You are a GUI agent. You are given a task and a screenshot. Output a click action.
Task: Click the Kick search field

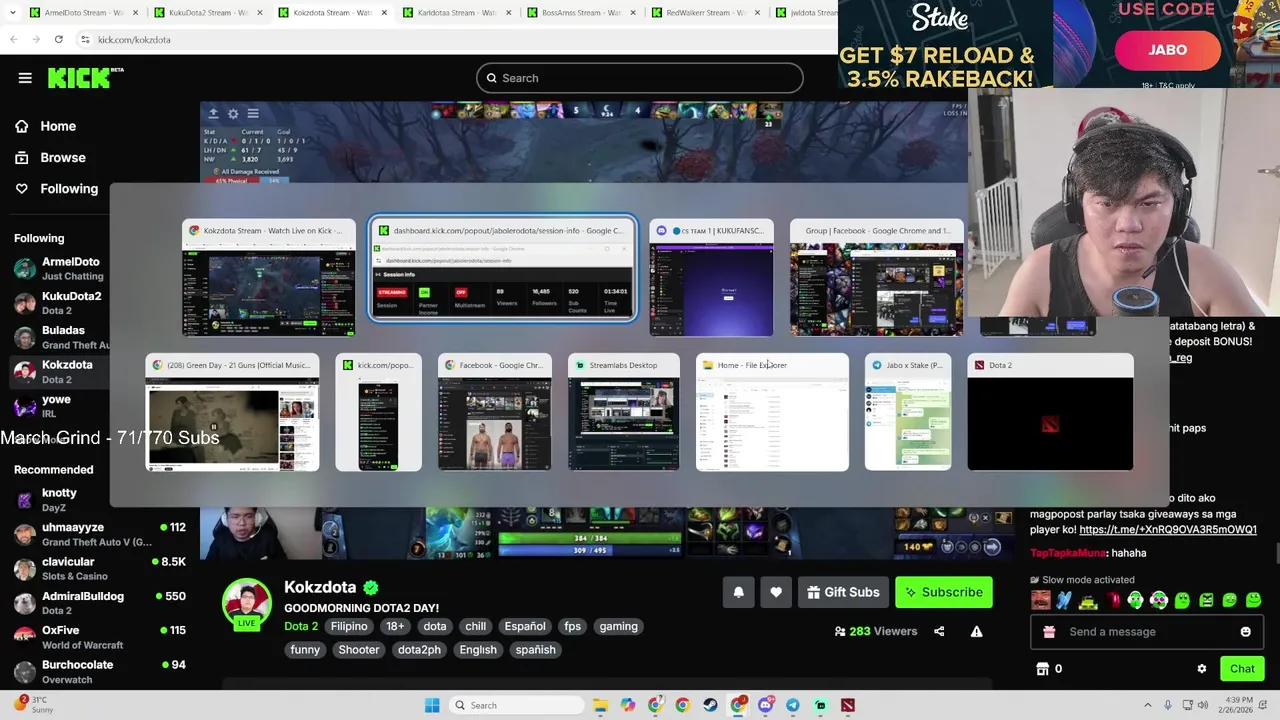tap(640, 78)
